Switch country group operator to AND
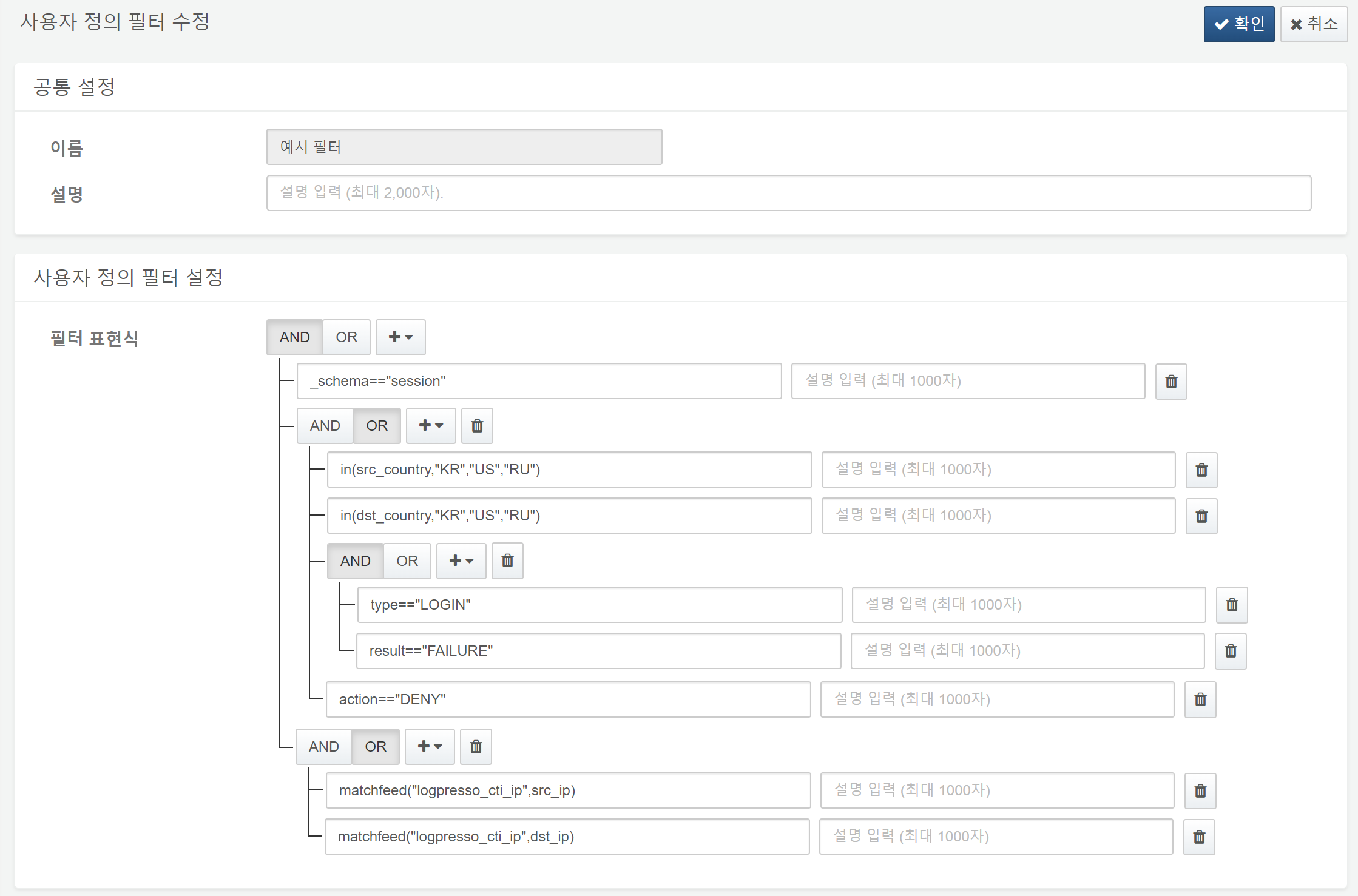 pos(325,426)
